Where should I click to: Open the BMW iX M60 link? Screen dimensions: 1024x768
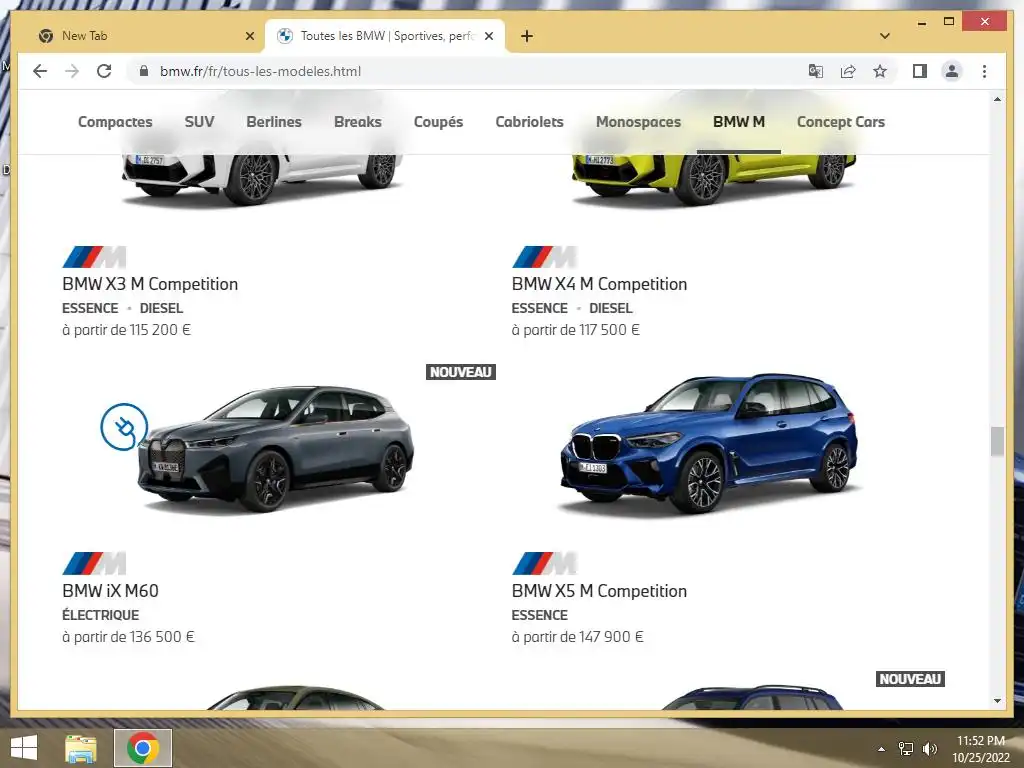pyautogui.click(x=110, y=591)
